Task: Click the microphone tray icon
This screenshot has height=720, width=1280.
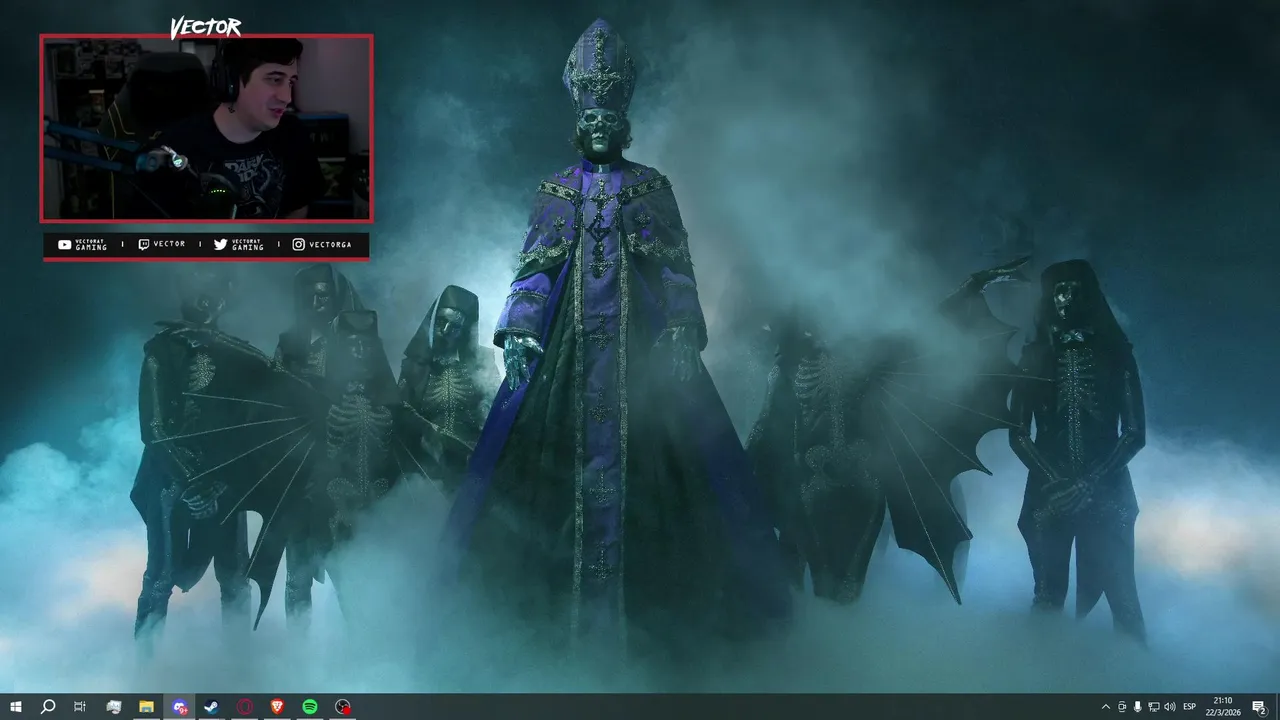Action: click(x=1138, y=707)
